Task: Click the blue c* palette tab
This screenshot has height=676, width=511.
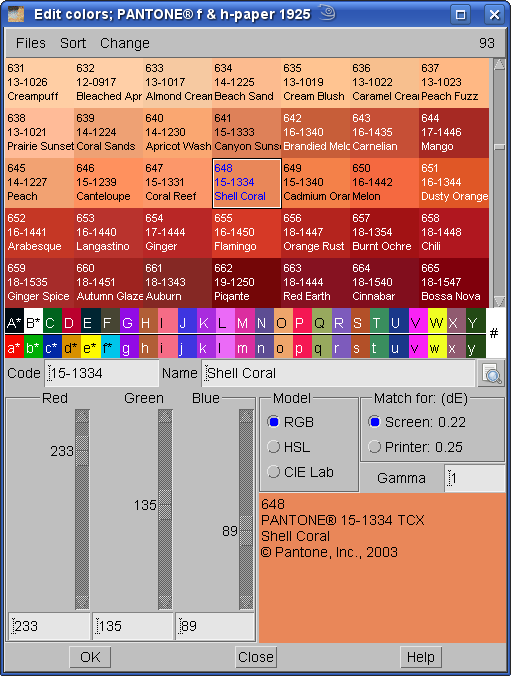Action: (x=52, y=346)
